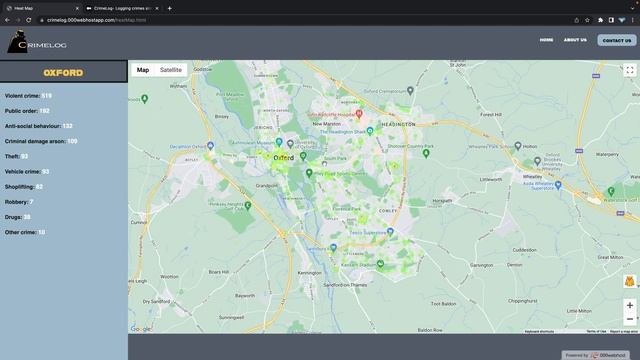
Task: Open a new browser tab with plus
Action: point(169,8)
